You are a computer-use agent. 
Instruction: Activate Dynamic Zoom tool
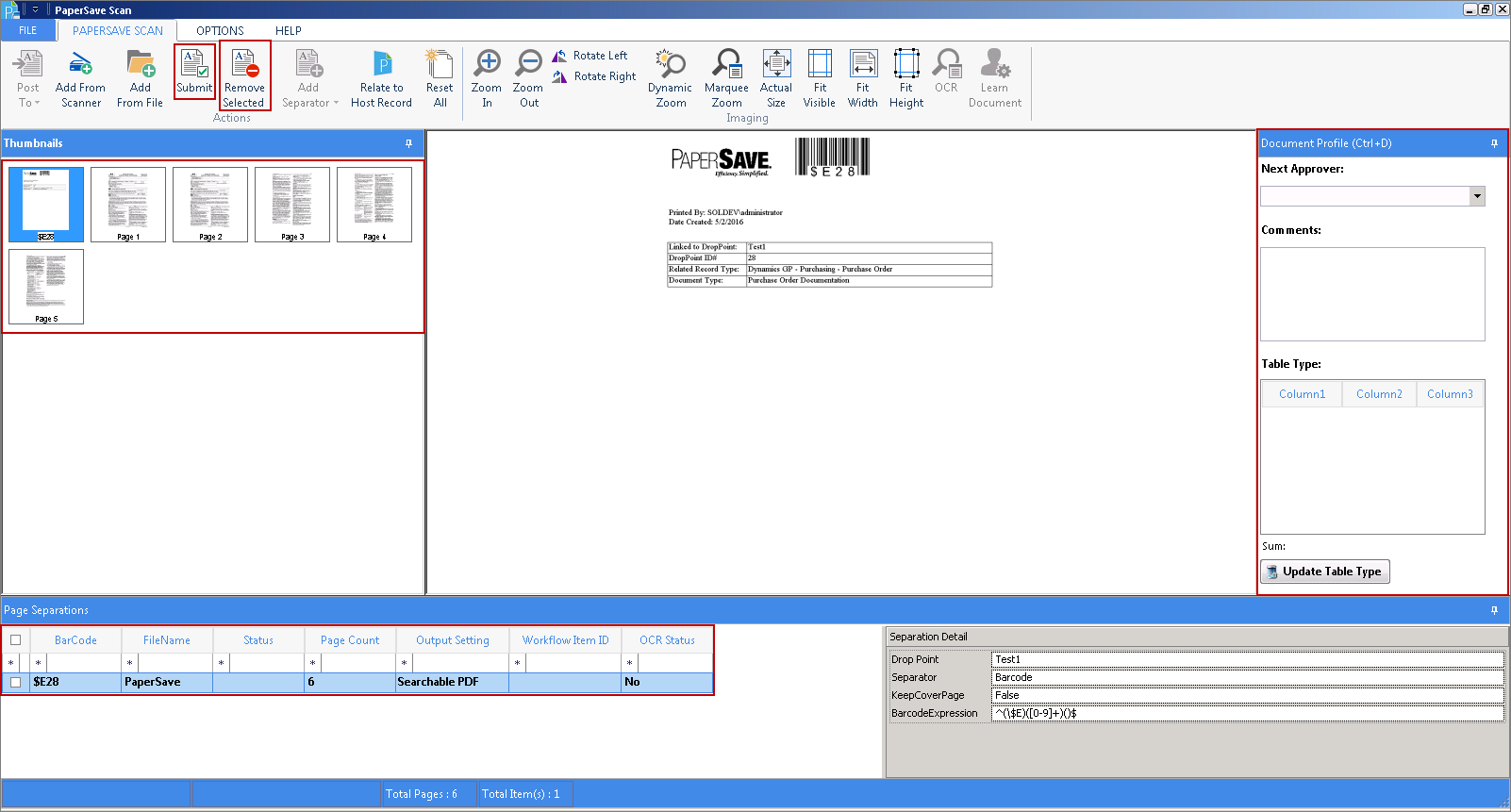coord(670,80)
